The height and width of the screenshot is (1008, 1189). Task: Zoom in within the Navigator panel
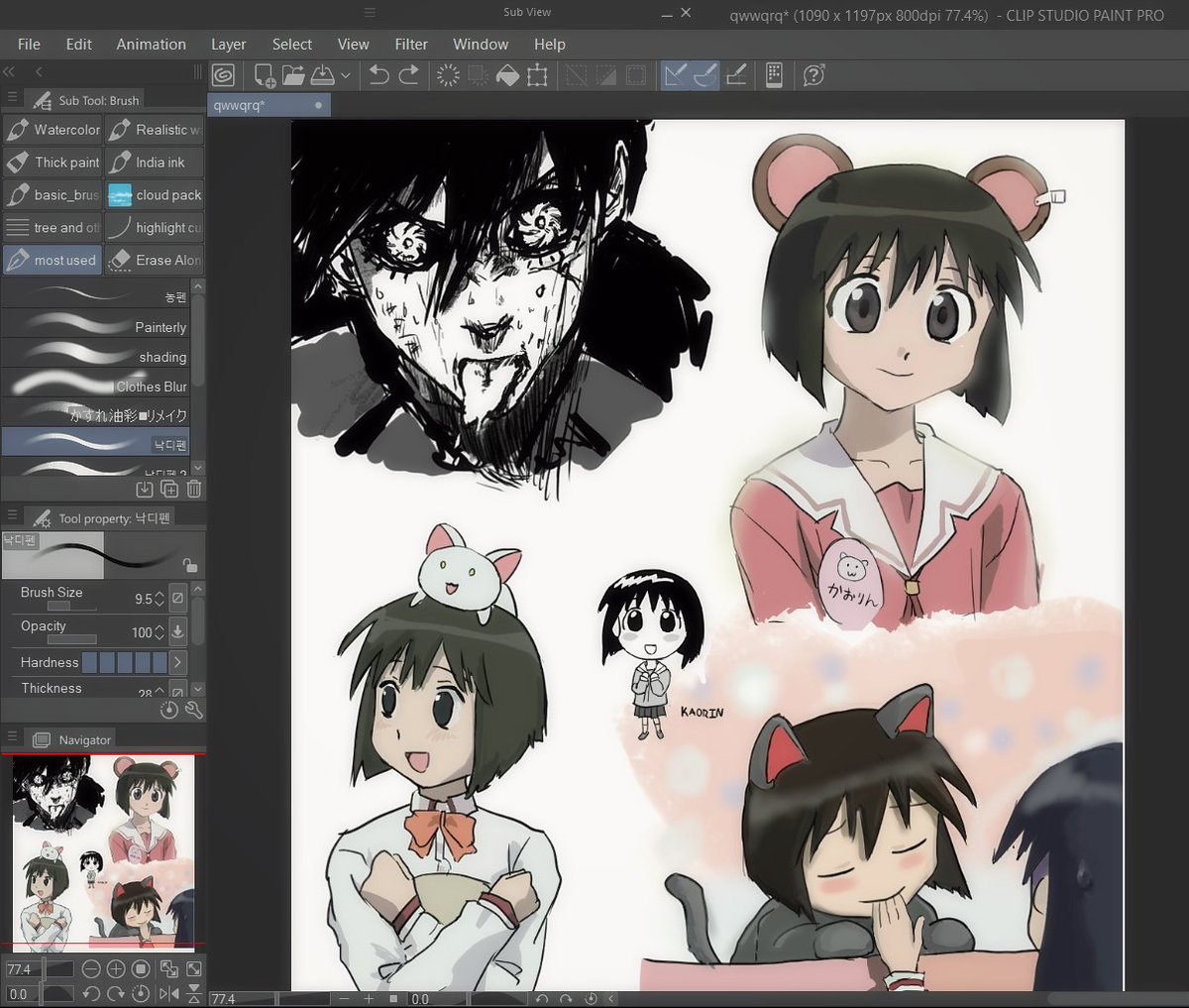pyautogui.click(x=116, y=968)
